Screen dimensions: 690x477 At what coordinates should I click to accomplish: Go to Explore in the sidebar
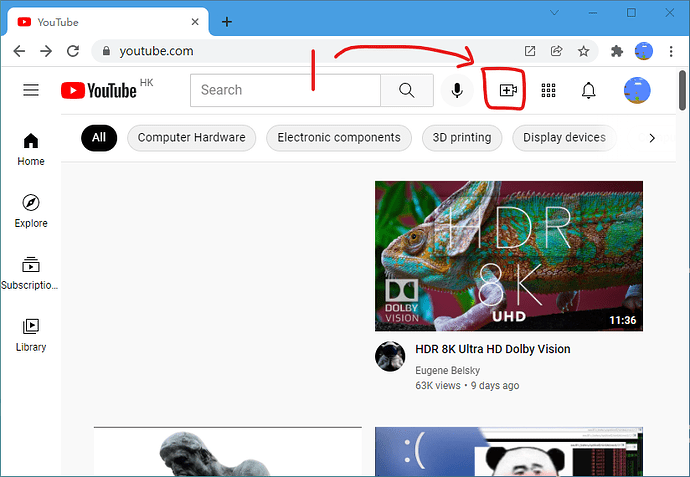click(x=31, y=211)
